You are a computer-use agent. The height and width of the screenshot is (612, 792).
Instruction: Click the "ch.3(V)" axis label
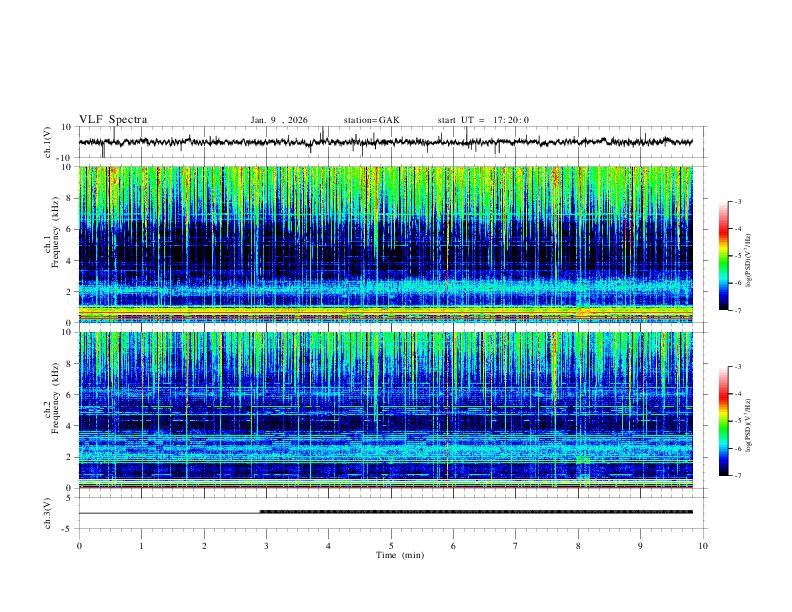click(x=48, y=513)
